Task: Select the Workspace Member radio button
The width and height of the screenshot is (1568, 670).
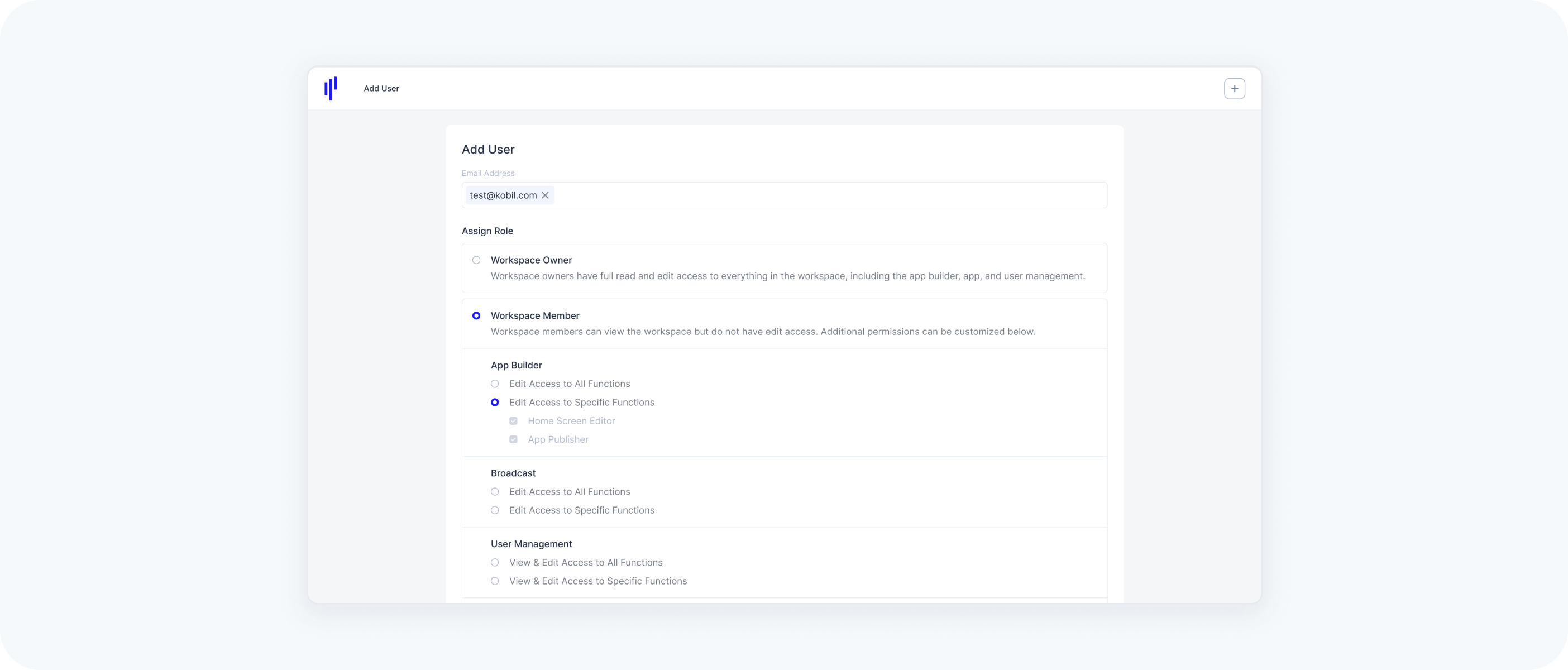Action: tap(477, 315)
